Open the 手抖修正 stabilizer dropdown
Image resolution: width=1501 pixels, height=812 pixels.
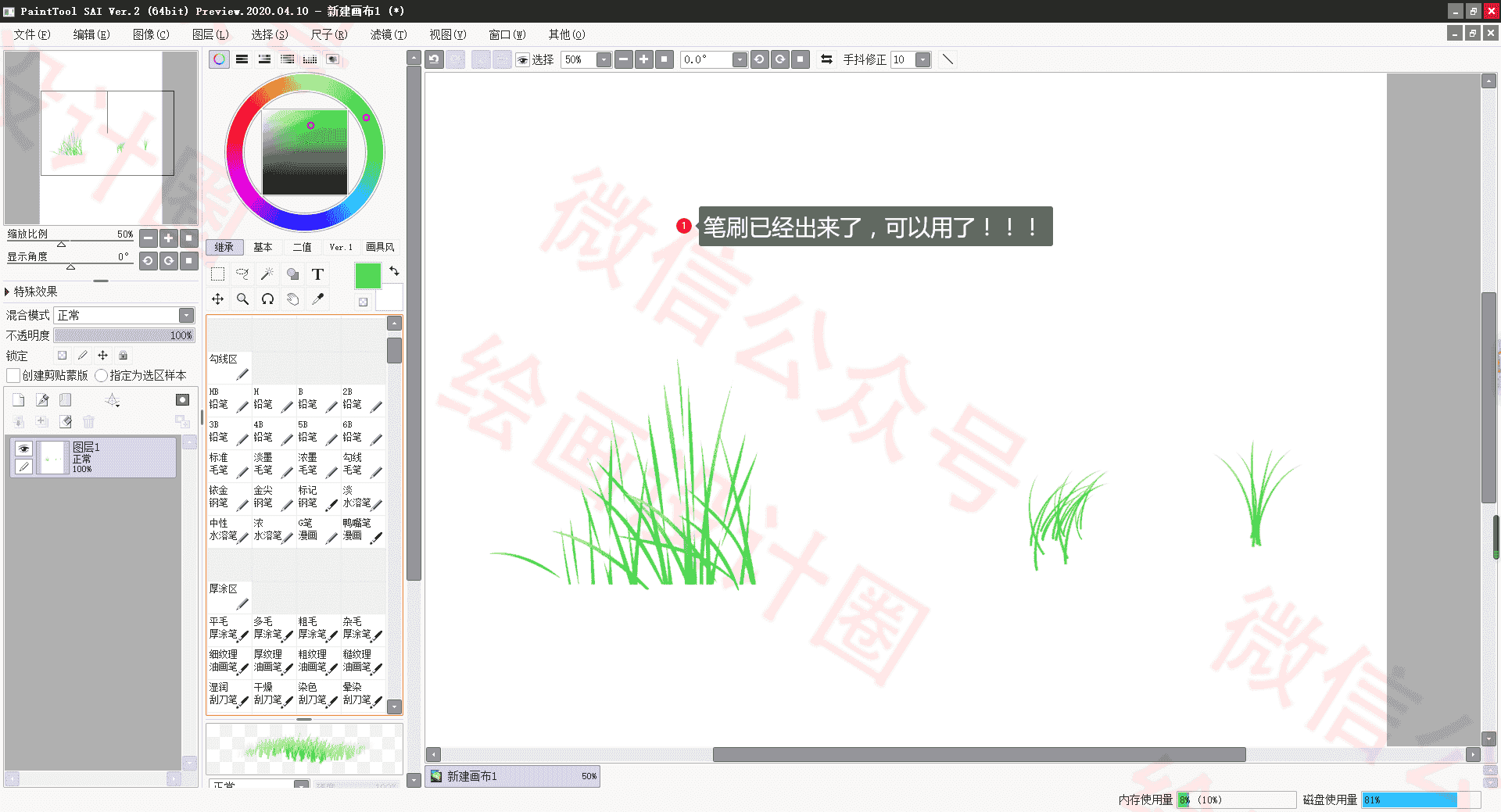pyautogui.click(x=923, y=60)
